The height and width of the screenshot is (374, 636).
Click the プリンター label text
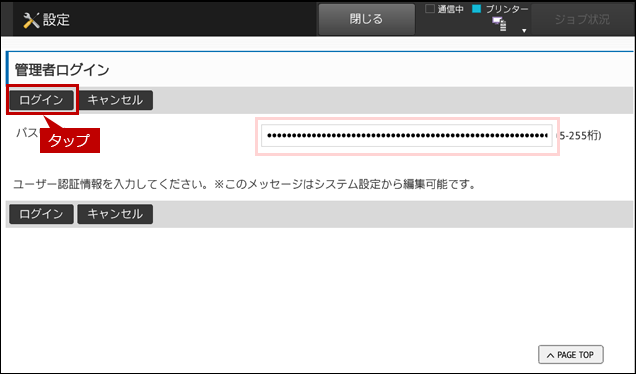(x=507, y=9)
